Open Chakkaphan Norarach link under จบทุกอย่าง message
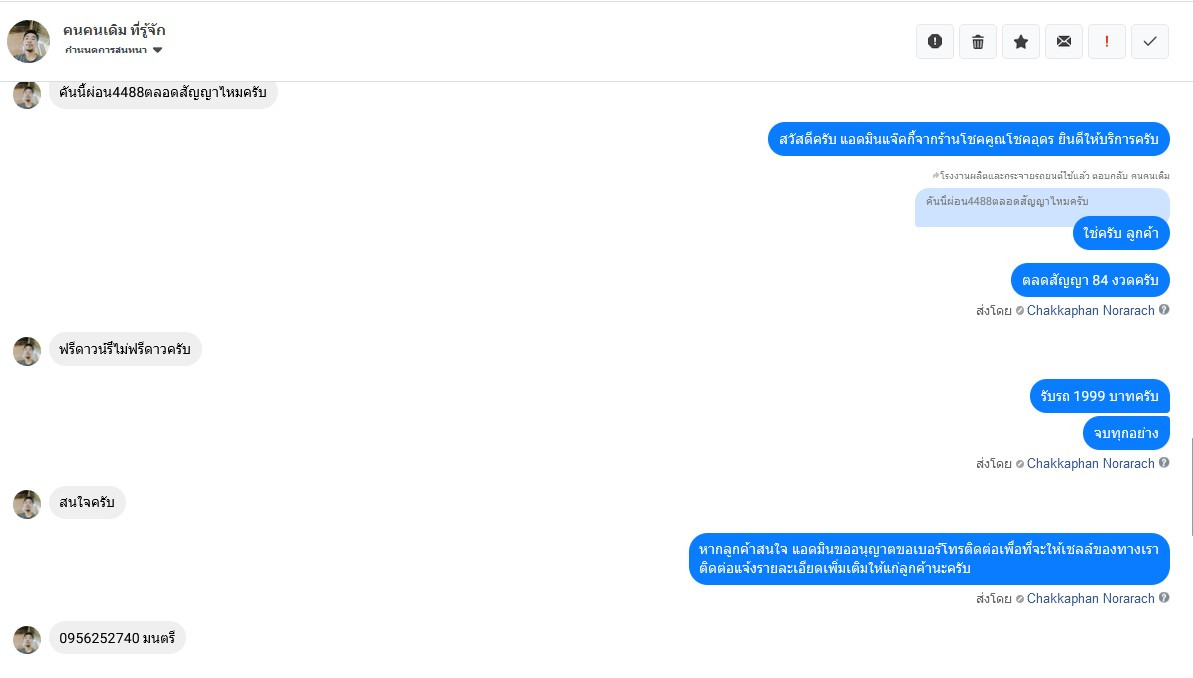This screenshot has width=1193, height=678. click(x=1090, y=463)
